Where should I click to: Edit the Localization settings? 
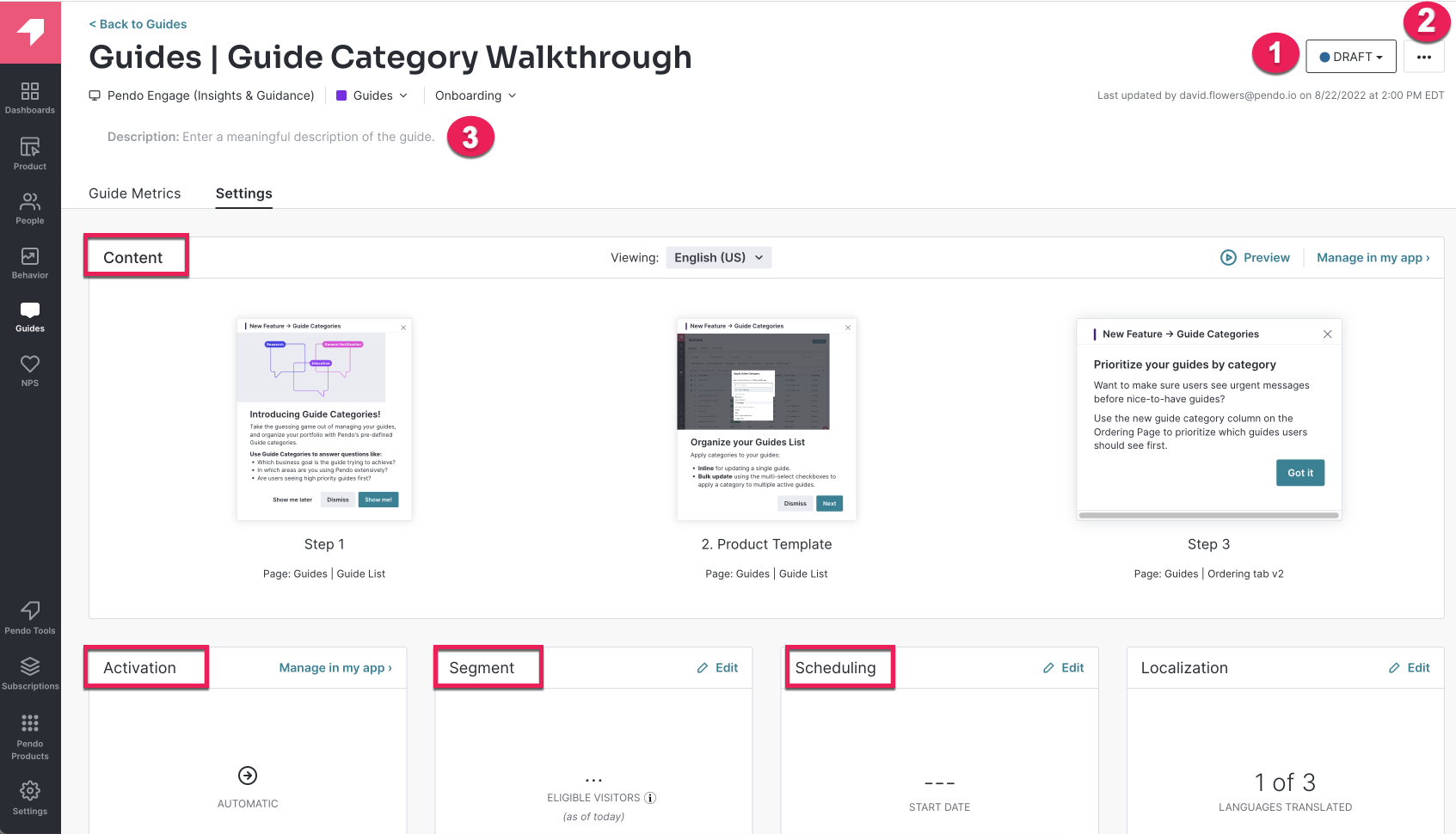click(x=1409, y=668)
